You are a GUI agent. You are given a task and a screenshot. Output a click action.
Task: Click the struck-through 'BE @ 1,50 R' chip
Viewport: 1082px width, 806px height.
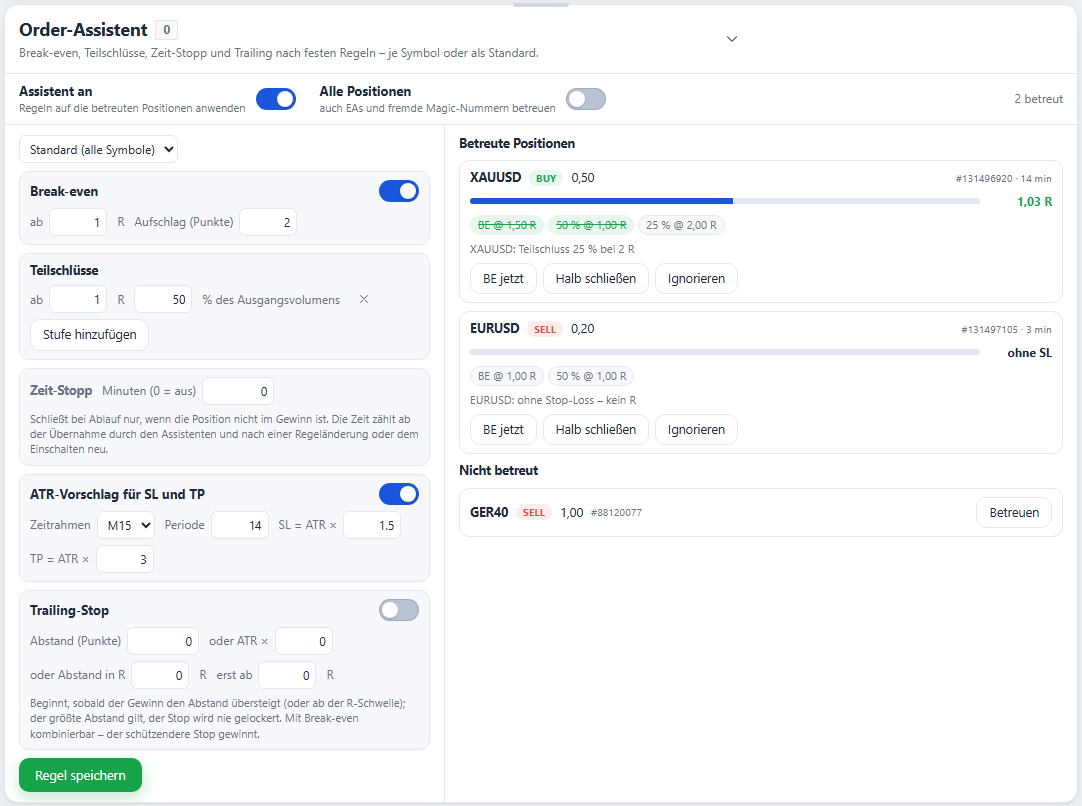[507, 225]
